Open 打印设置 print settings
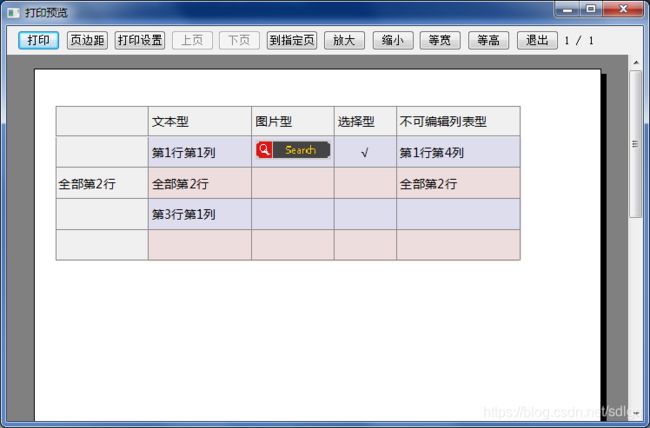Screen dimensions: 650x428 140,40
